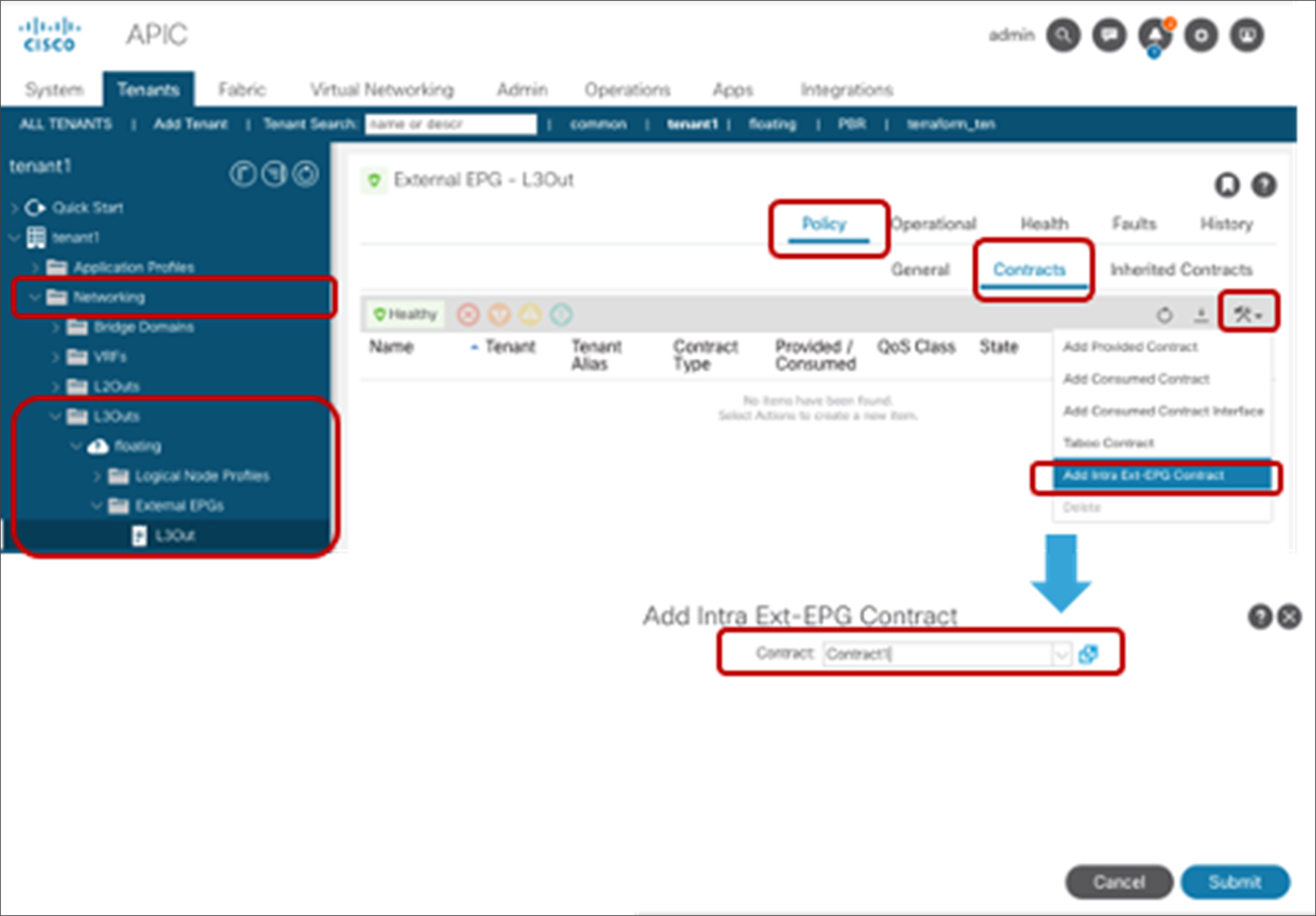Click the Tenant Search input field
Screen dimensions: 1316x916
(451, 124)
